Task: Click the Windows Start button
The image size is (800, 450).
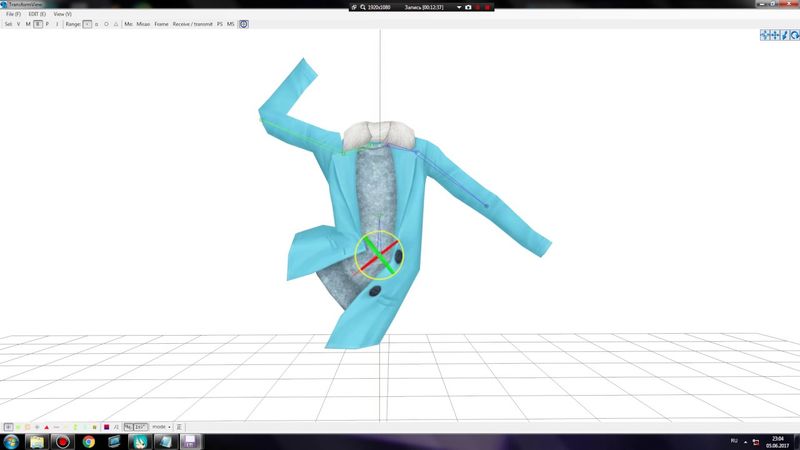Action: (x=10, y=440)
